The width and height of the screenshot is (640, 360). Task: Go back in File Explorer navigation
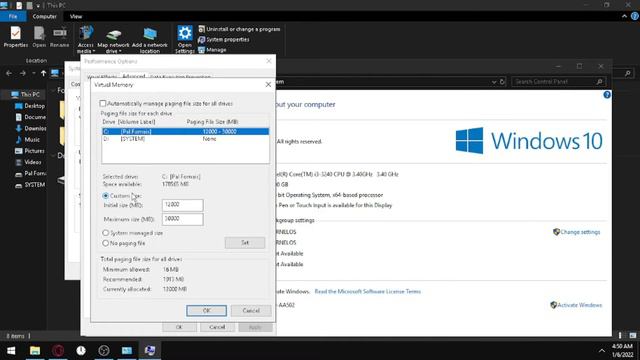[x=9, y=73]
